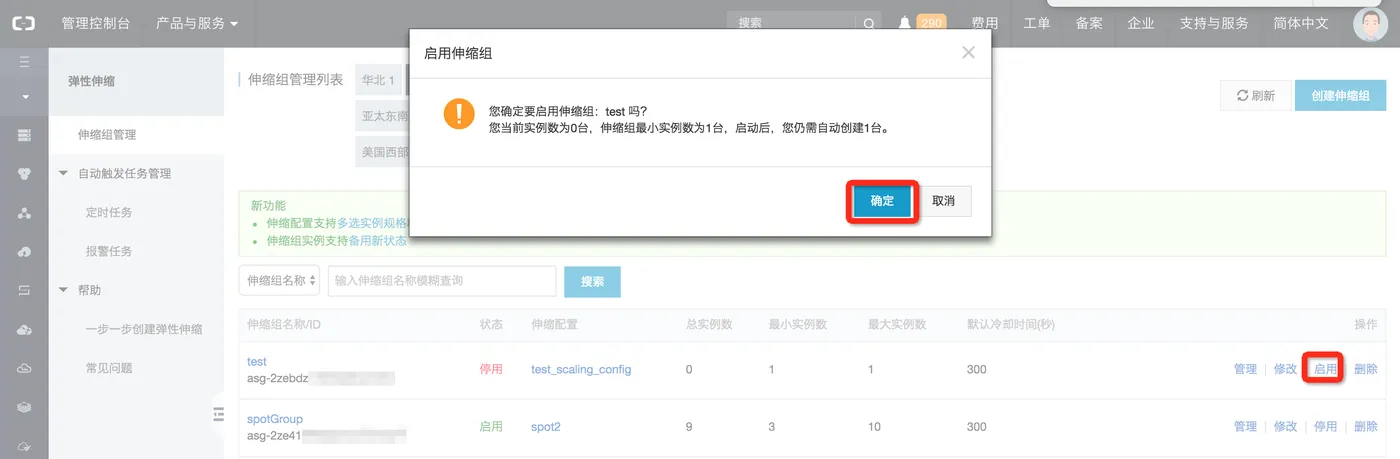Open 定时任务 in sidebar
The width and height of the screenshot is (1400, 459).
(109, 212)
